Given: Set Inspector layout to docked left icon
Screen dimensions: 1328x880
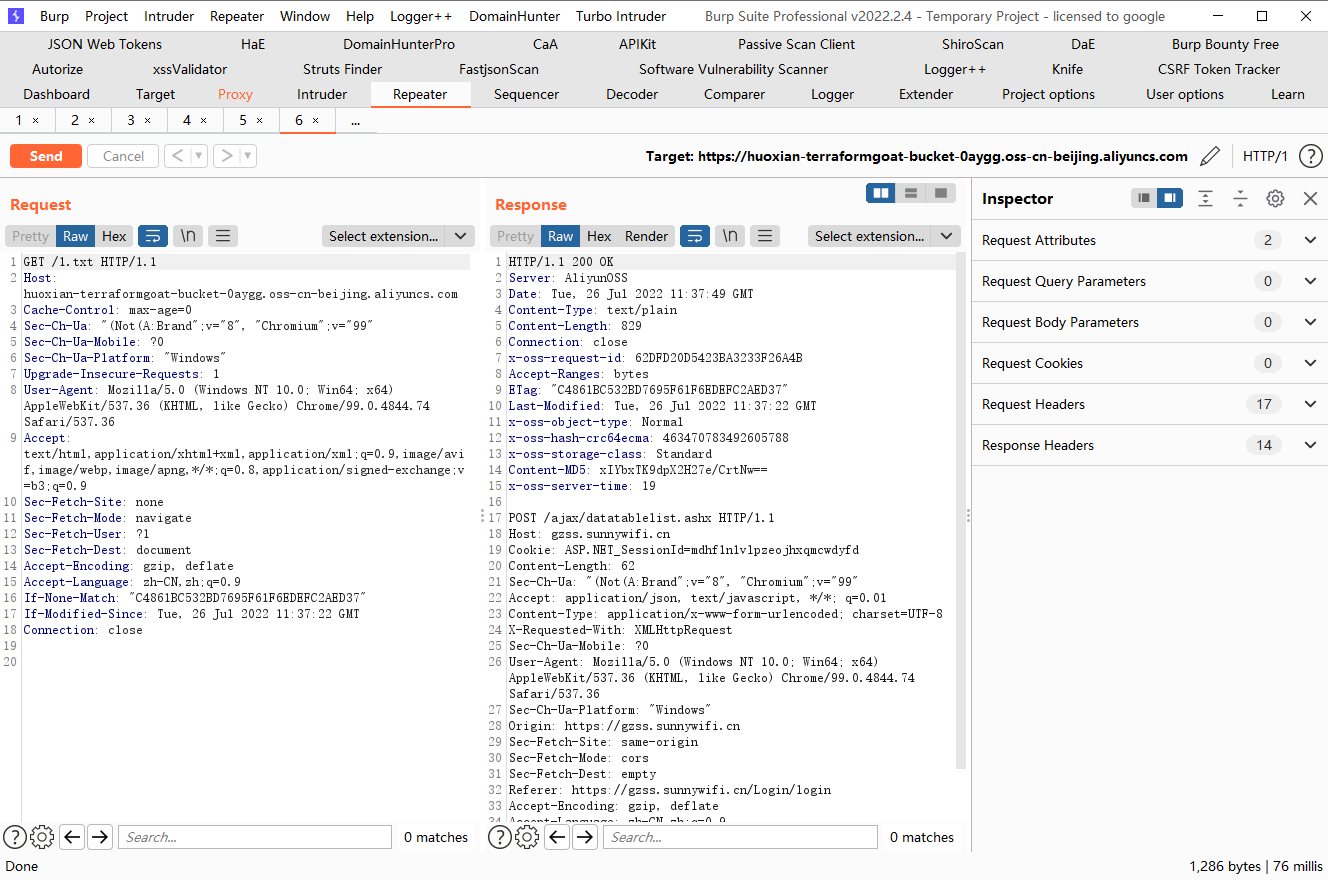Looking at the screenshot, I should 1144,198.
